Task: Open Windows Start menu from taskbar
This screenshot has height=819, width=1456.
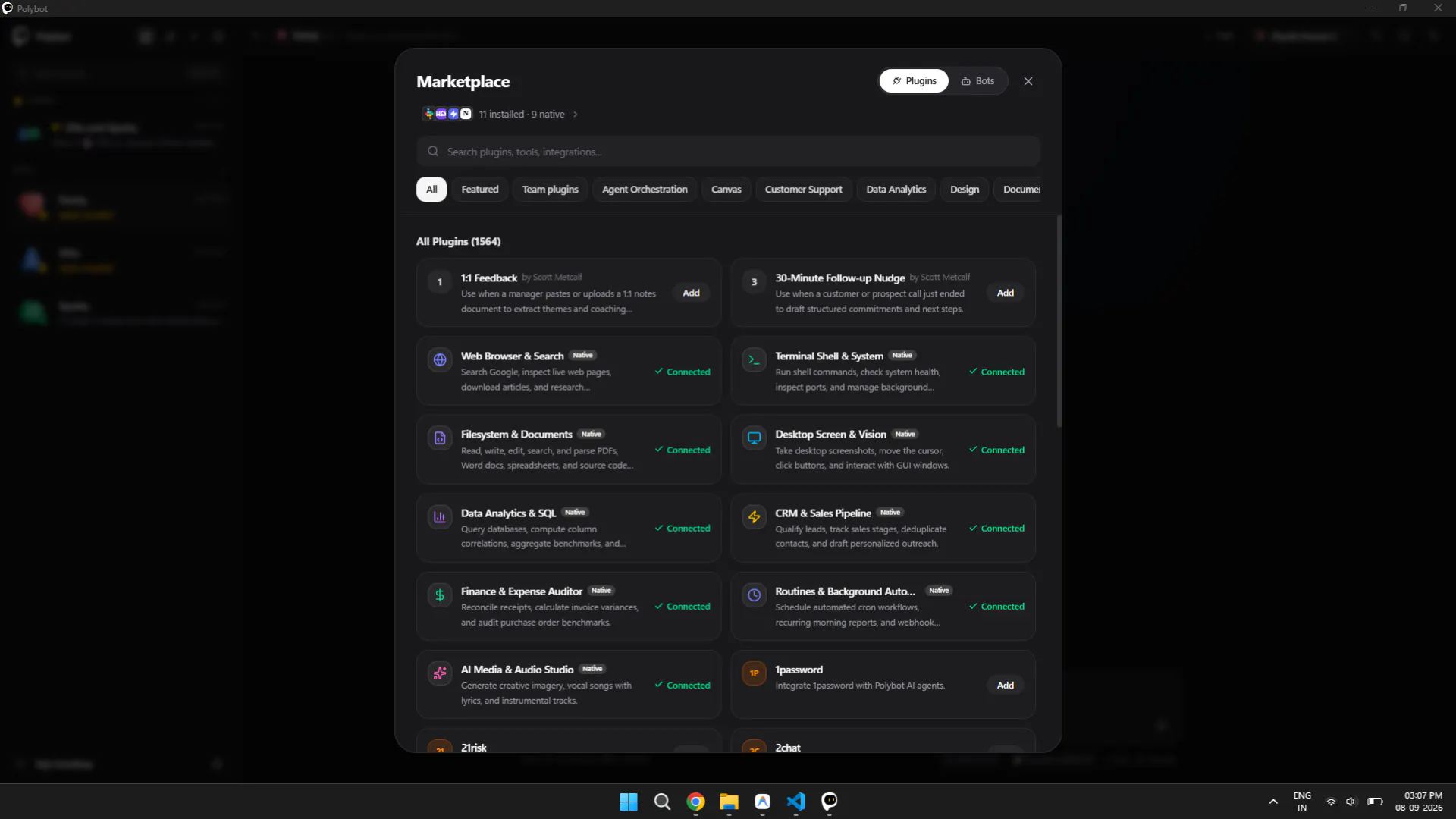Action: pos(629,802)
